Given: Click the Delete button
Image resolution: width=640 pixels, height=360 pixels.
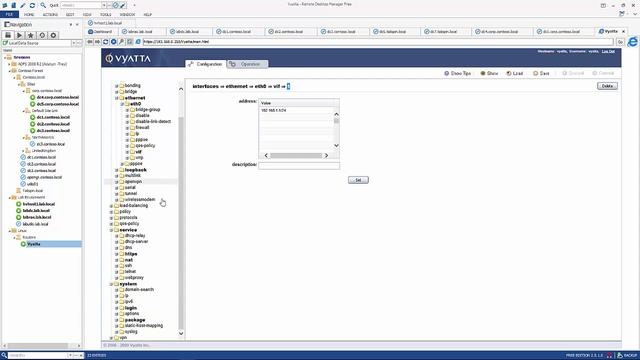Looking at the screenshot, I should tap(607, 86).
